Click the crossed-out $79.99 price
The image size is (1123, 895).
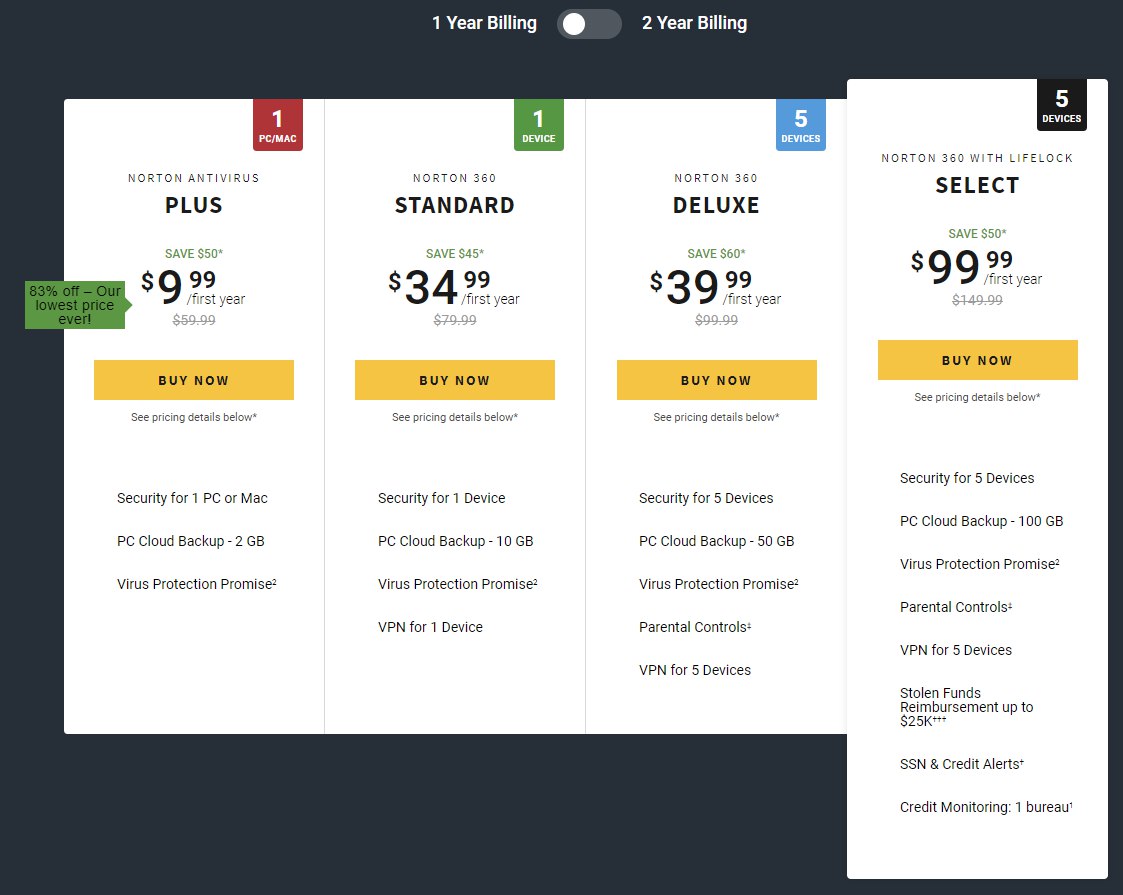click(x=455, y=320)
